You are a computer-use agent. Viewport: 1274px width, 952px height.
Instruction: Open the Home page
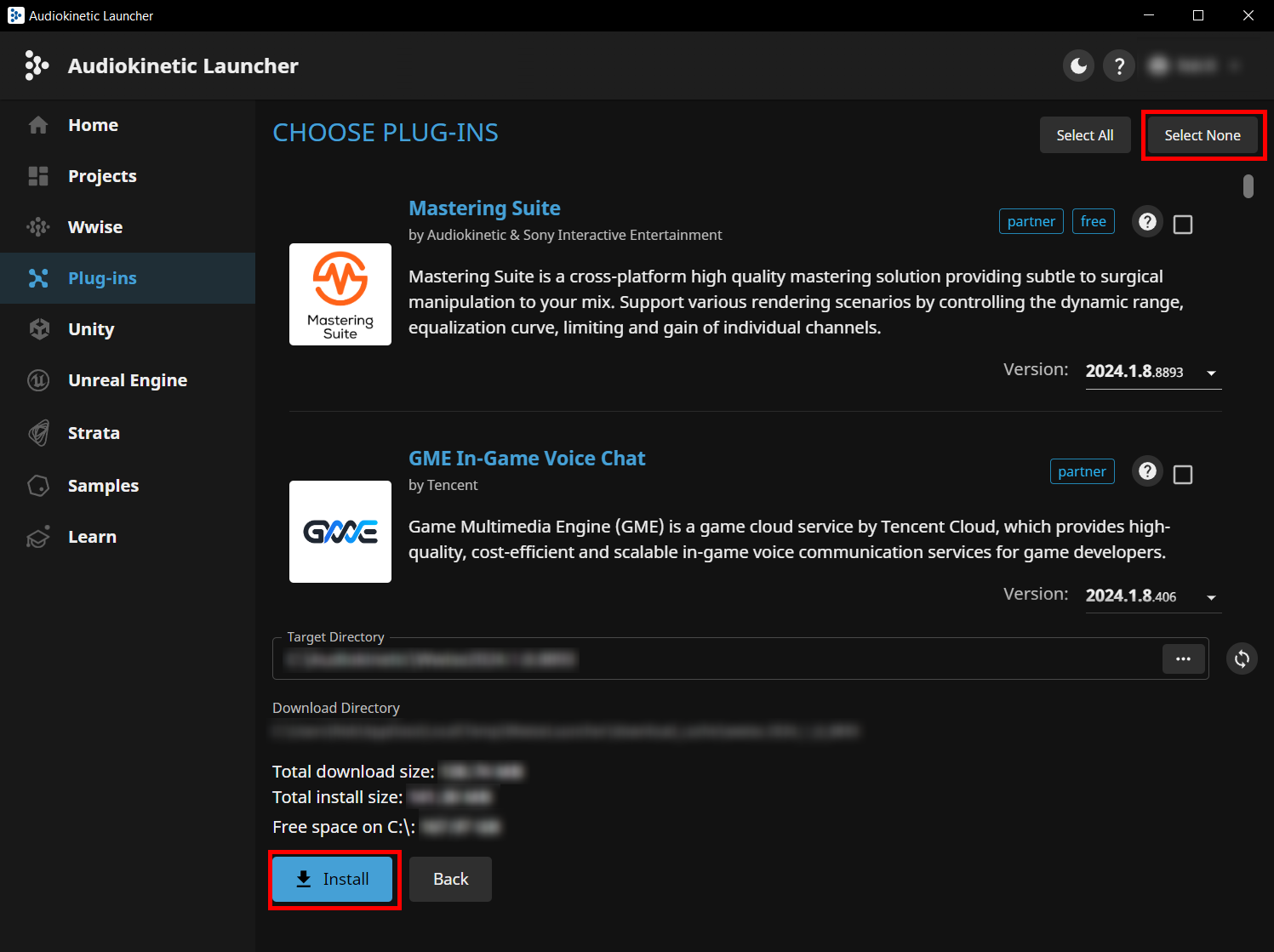128,125
